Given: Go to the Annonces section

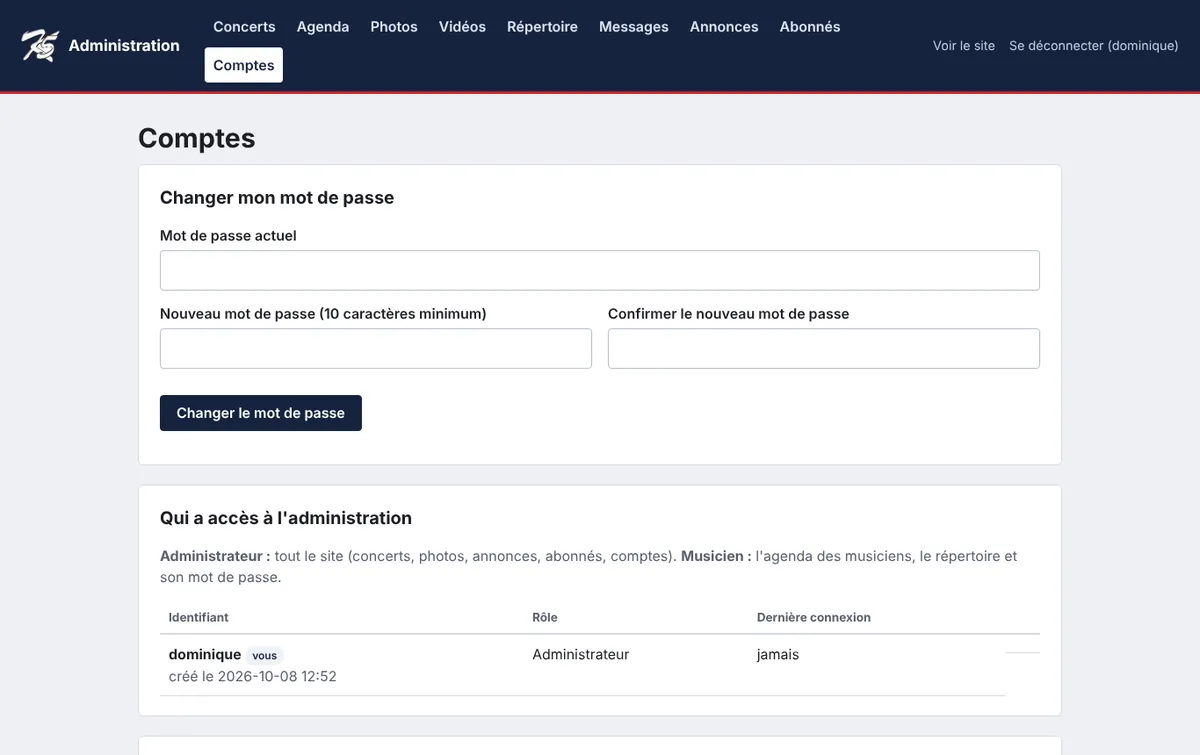Looking at the screenshot, I should (x=724, y=27).
